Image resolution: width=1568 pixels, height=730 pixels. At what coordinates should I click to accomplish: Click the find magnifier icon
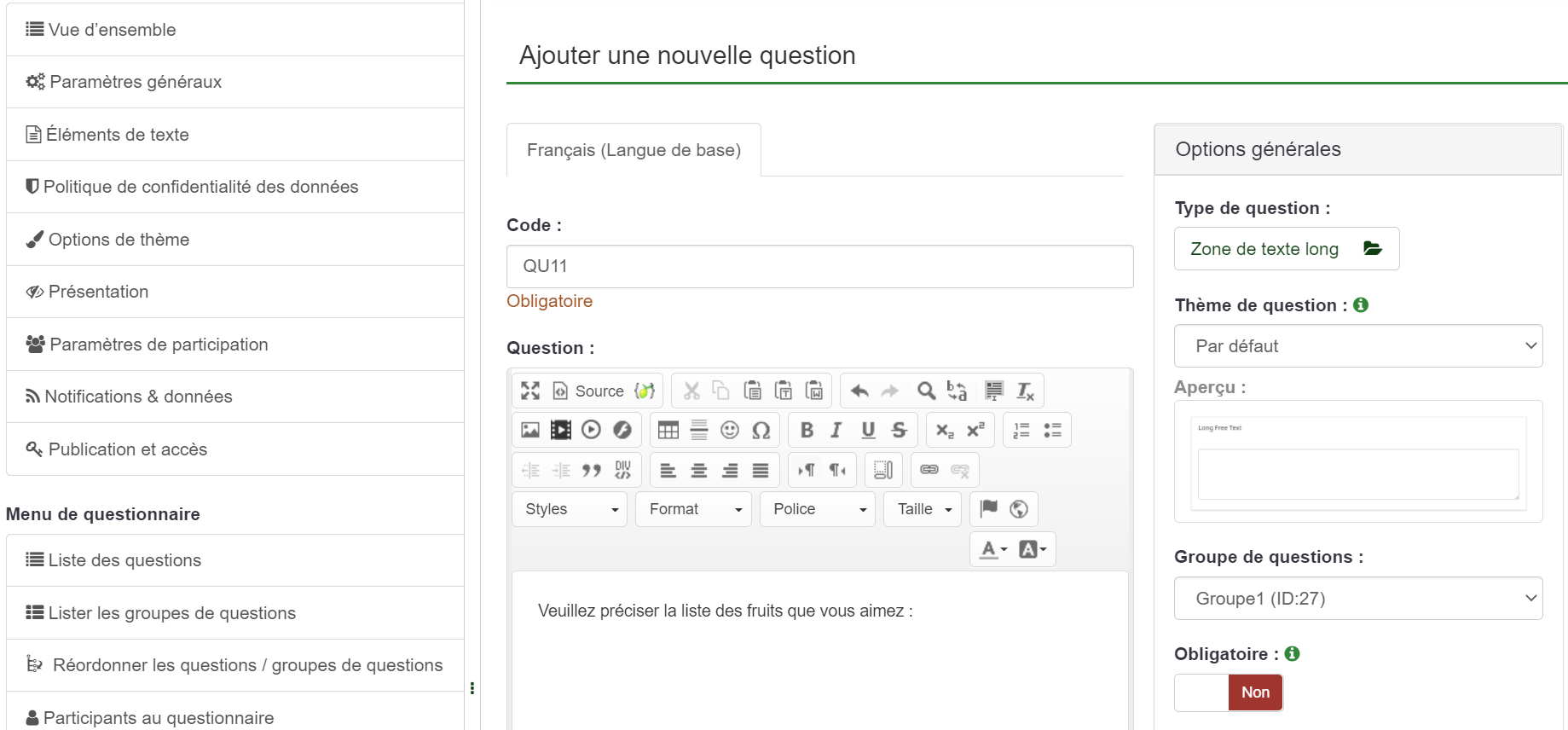point(926,391)
